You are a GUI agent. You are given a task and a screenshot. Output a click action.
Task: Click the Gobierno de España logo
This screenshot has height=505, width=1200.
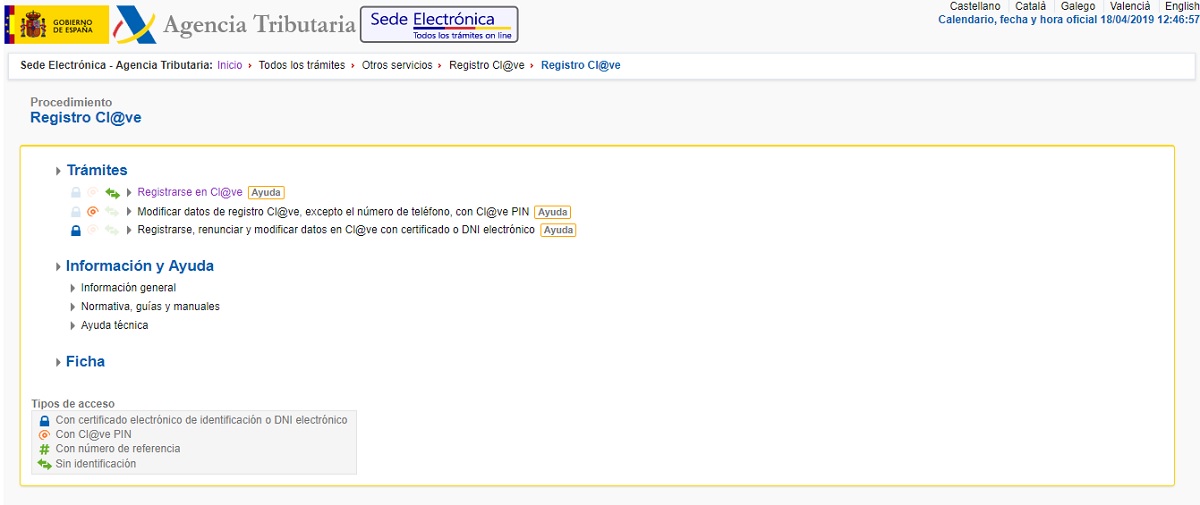pos(57,24)
